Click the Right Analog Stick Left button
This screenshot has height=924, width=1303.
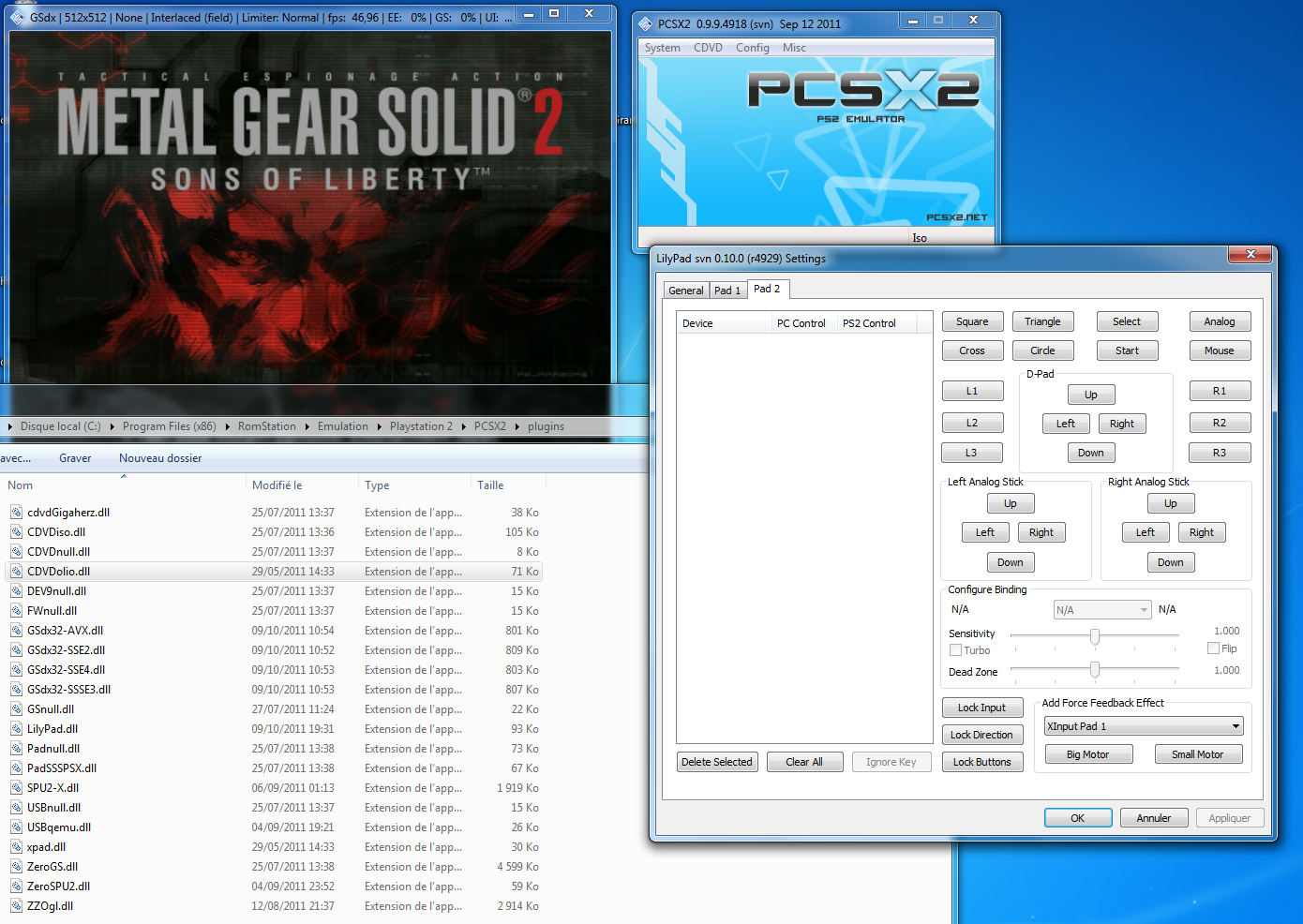[1146, 532]
